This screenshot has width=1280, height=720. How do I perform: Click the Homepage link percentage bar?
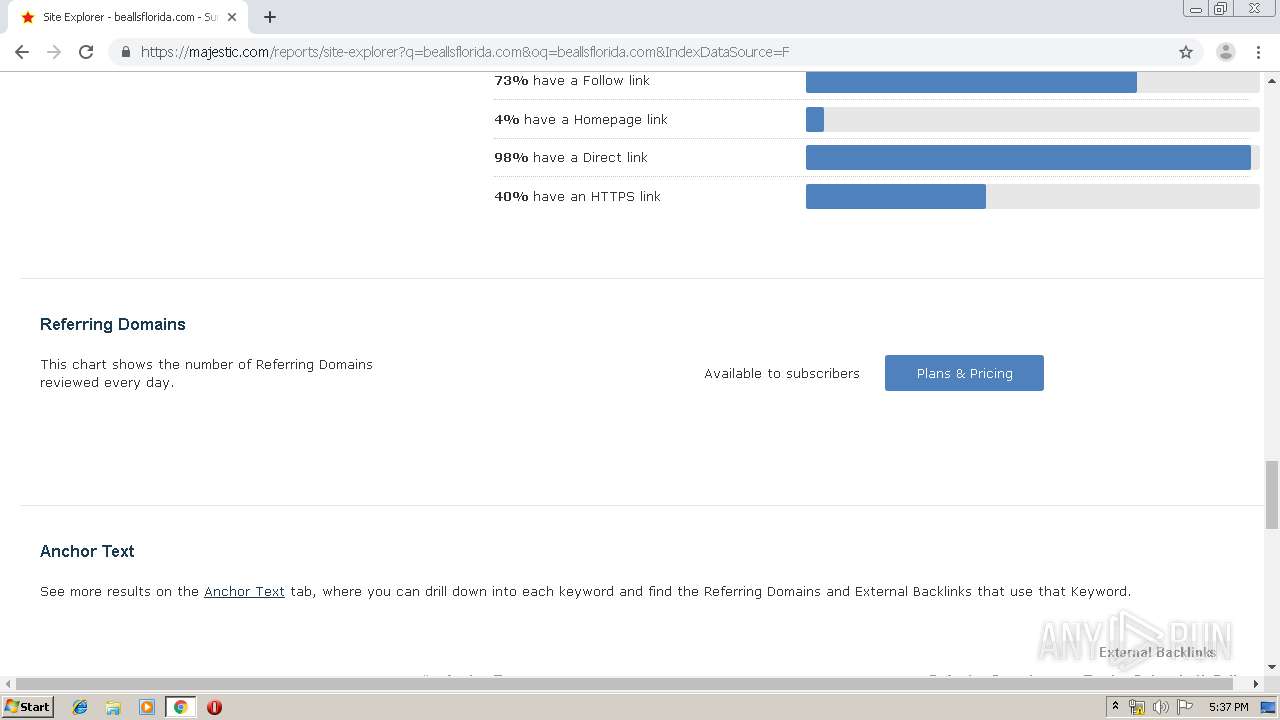tap(1032, 120)
